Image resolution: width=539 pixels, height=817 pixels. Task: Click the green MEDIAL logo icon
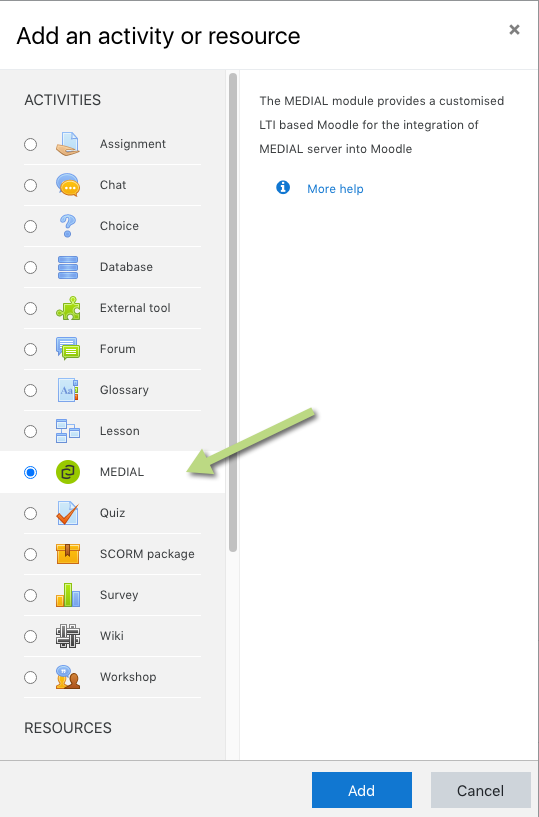click(68, 472)
